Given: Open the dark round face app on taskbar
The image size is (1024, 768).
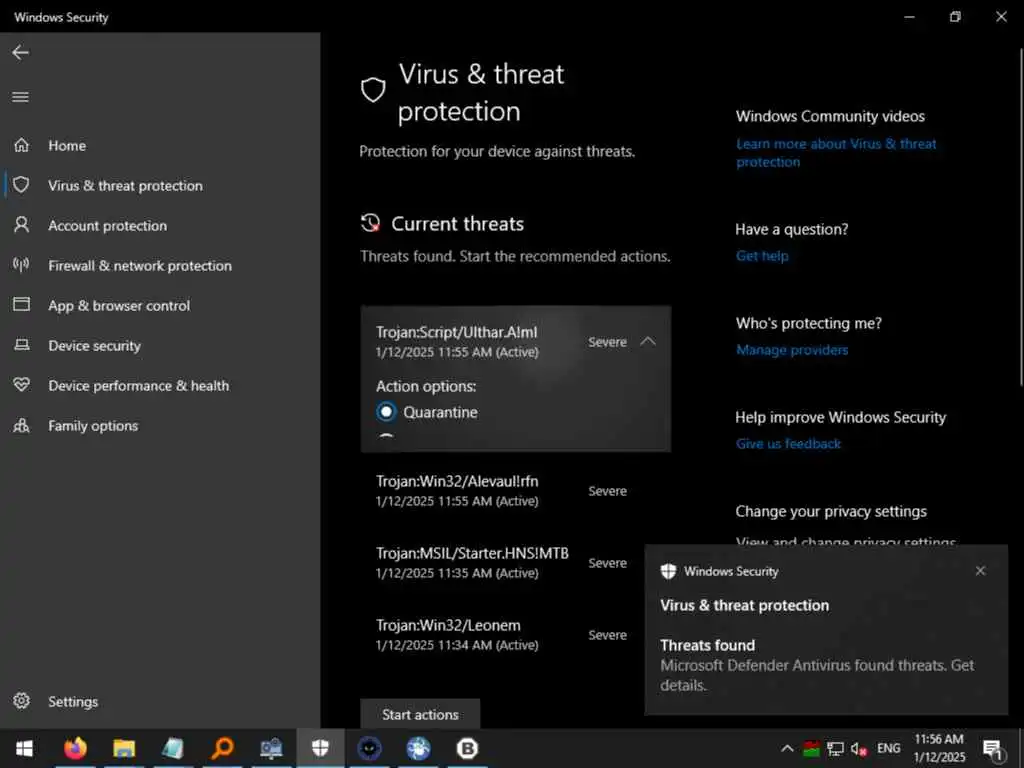Looking at the screenshot, I should click(x=370, y=748).
